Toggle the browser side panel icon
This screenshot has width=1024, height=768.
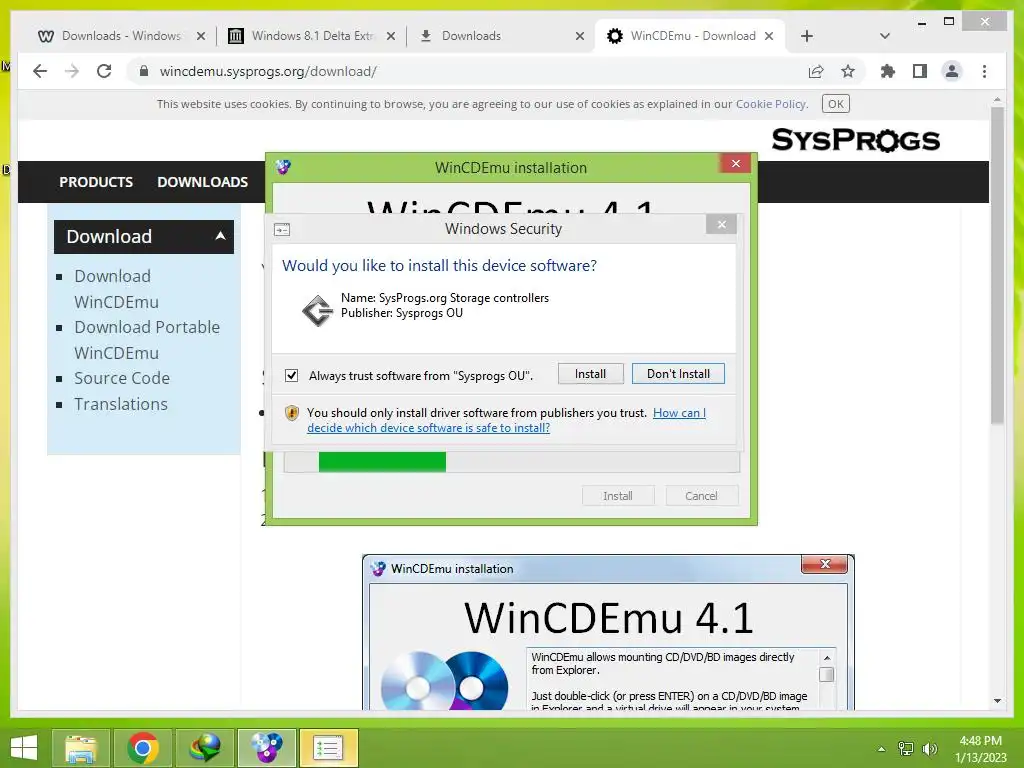point(920,71)
